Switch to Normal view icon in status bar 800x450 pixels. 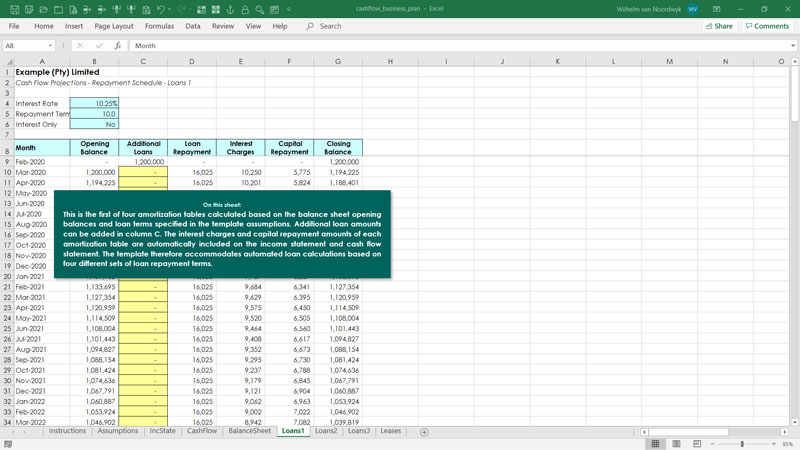(x=655, y=444)
